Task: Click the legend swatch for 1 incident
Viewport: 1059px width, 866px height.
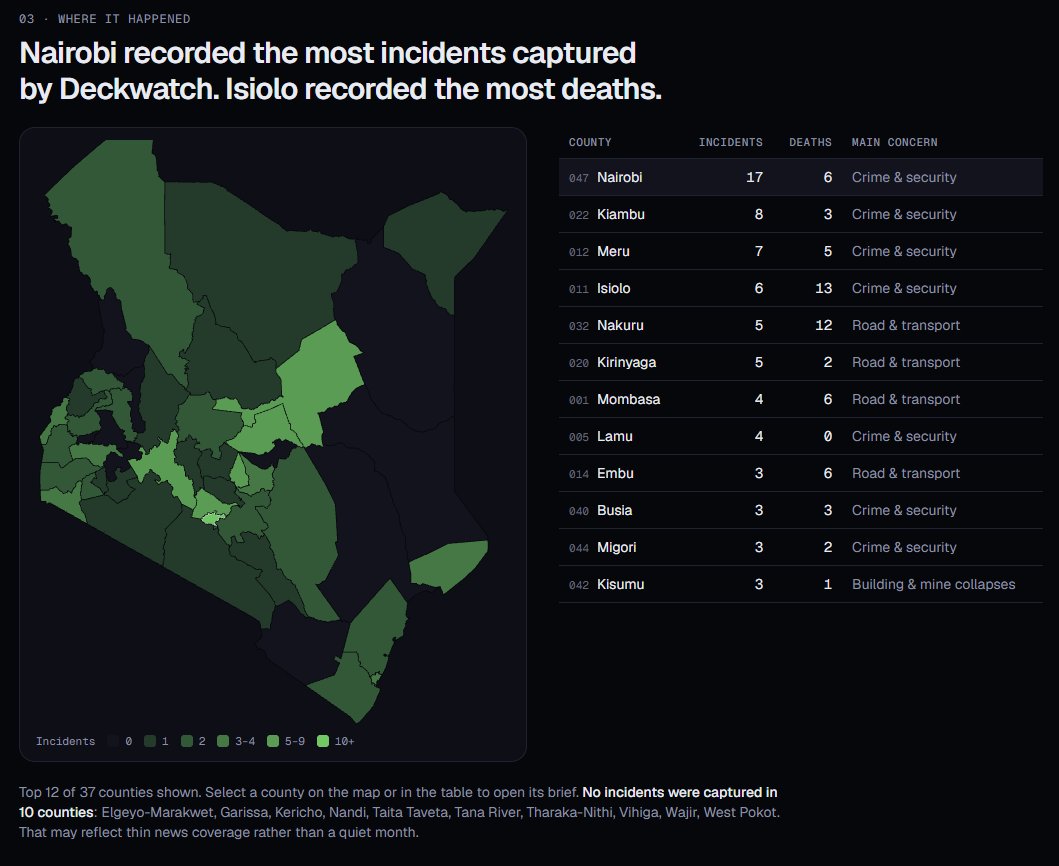Action: coord(150,741)
